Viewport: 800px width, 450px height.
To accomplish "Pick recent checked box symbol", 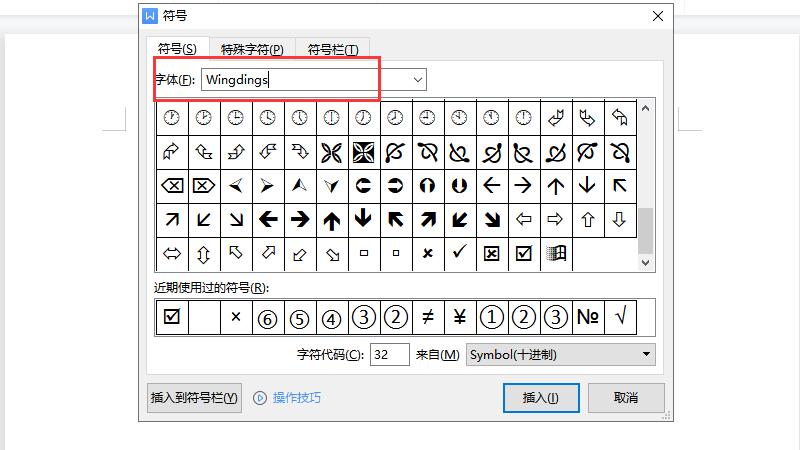I will (x=172, y=317).
